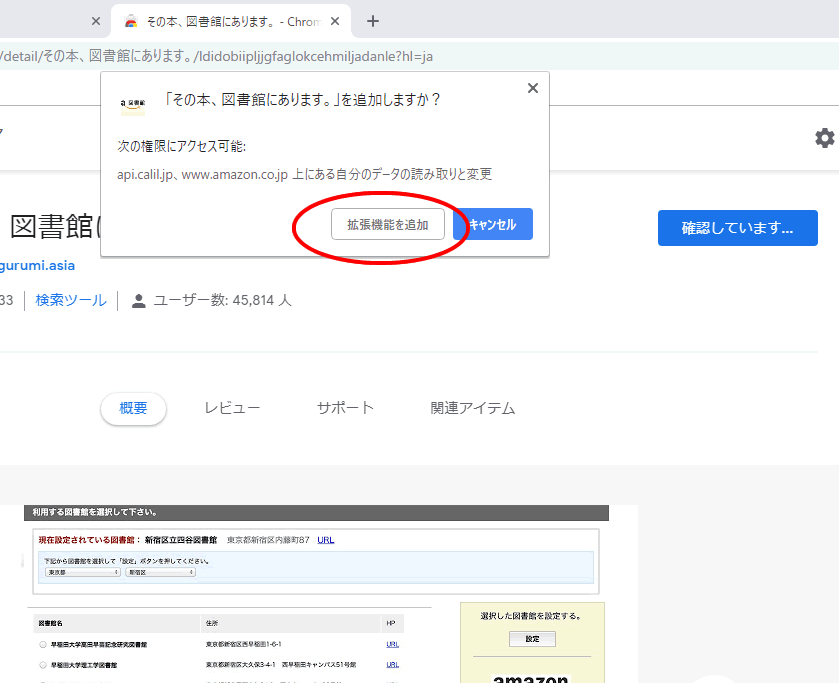Open the gurumi.asia developer link
Screen dimensions: 839x683
click(x=37, y=265)
